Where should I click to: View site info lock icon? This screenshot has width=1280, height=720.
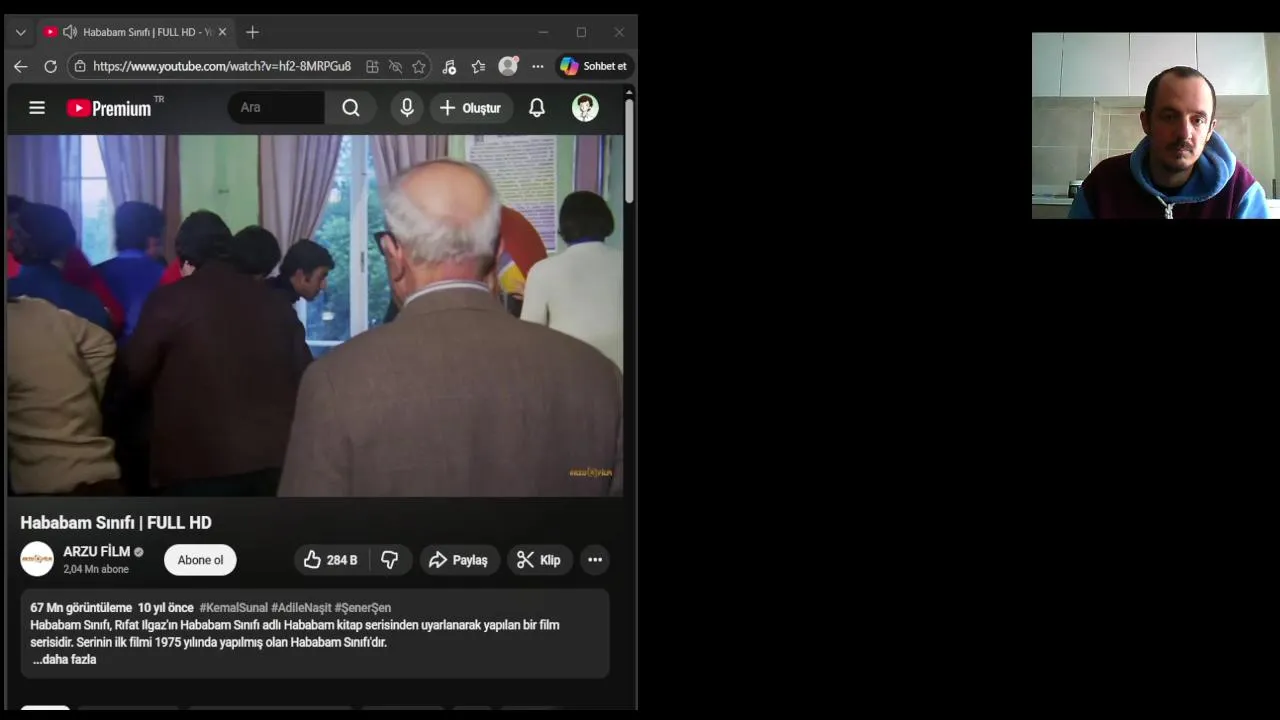click(x=80, y=66)
